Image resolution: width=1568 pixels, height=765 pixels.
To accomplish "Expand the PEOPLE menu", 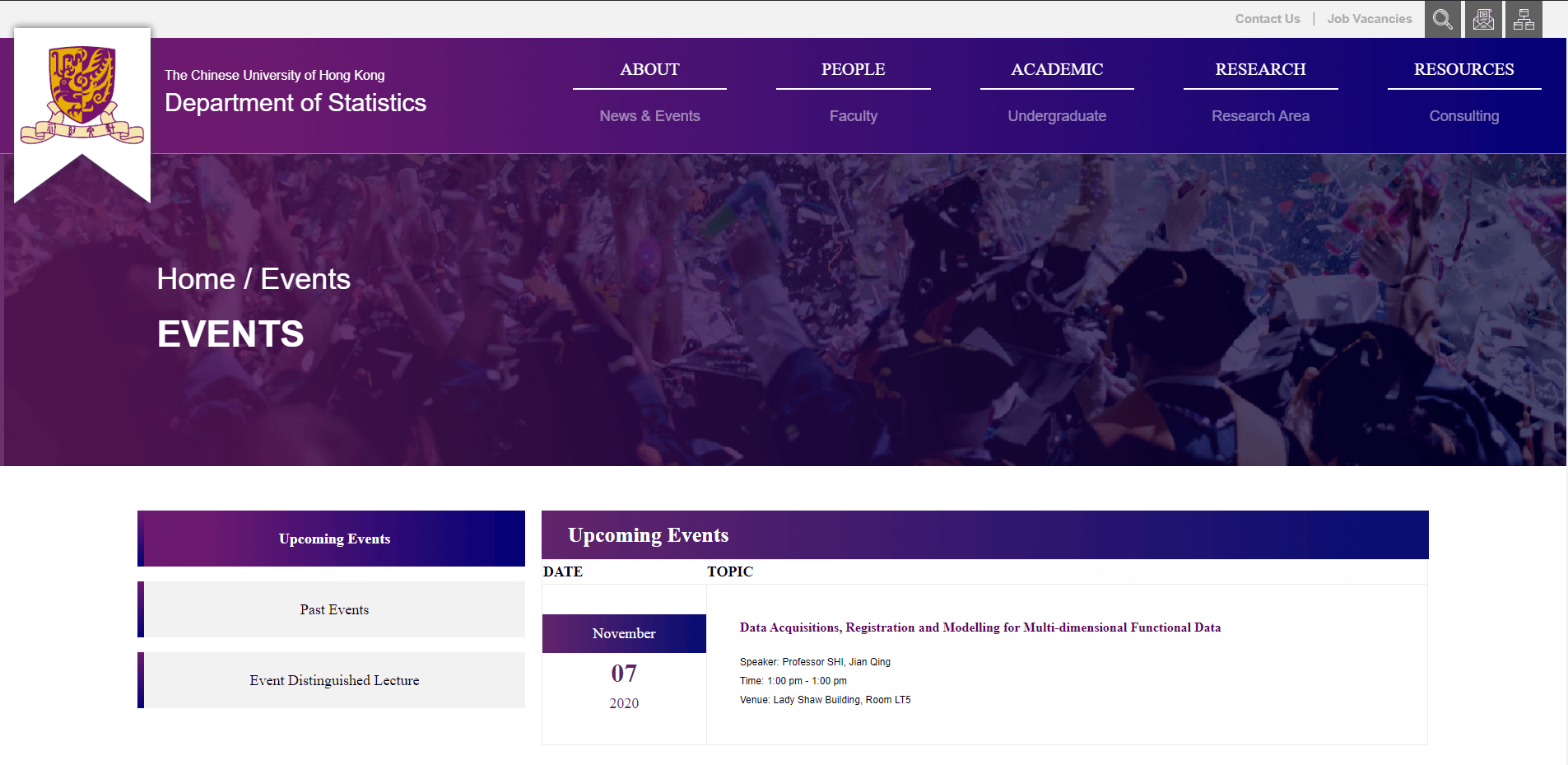I will [853, 70].
